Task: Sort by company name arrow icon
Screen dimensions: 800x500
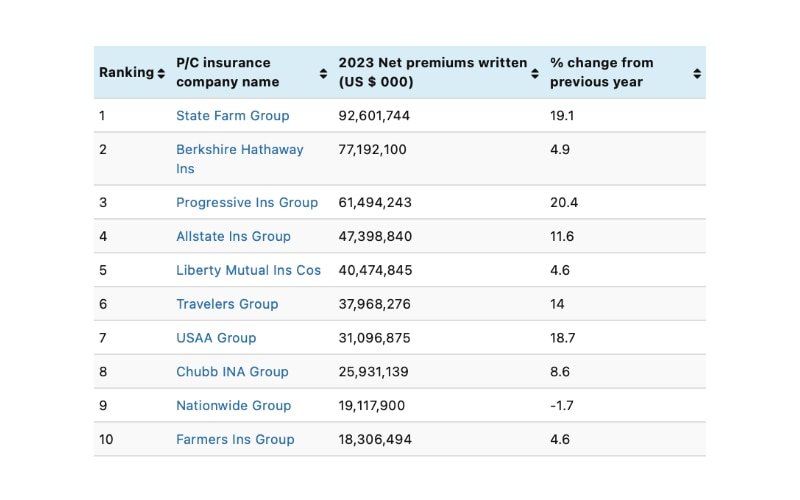Action: [x=323, y=73]
